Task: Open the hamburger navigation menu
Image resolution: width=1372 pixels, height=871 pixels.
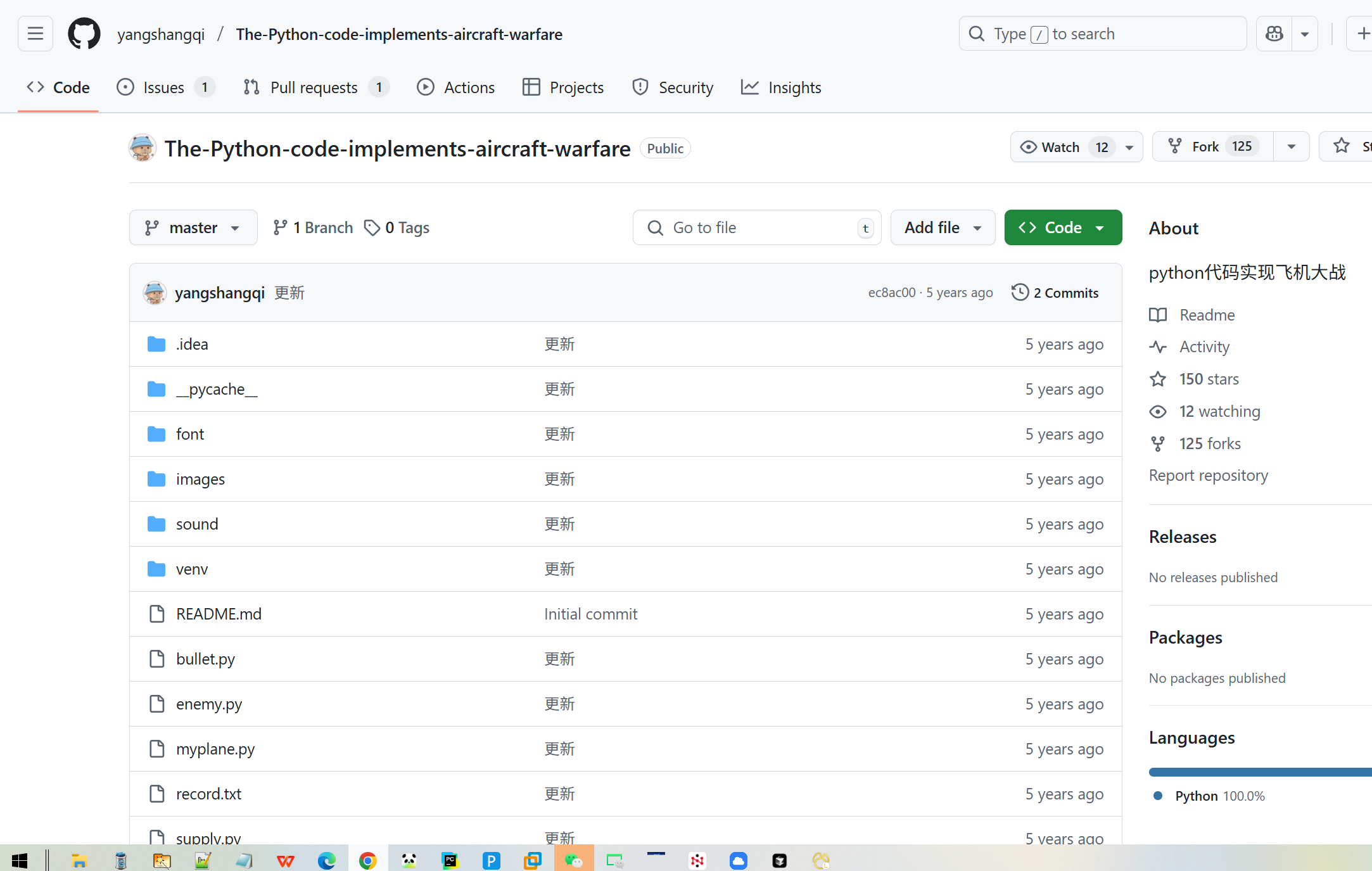Action: [x=35, y=34]
